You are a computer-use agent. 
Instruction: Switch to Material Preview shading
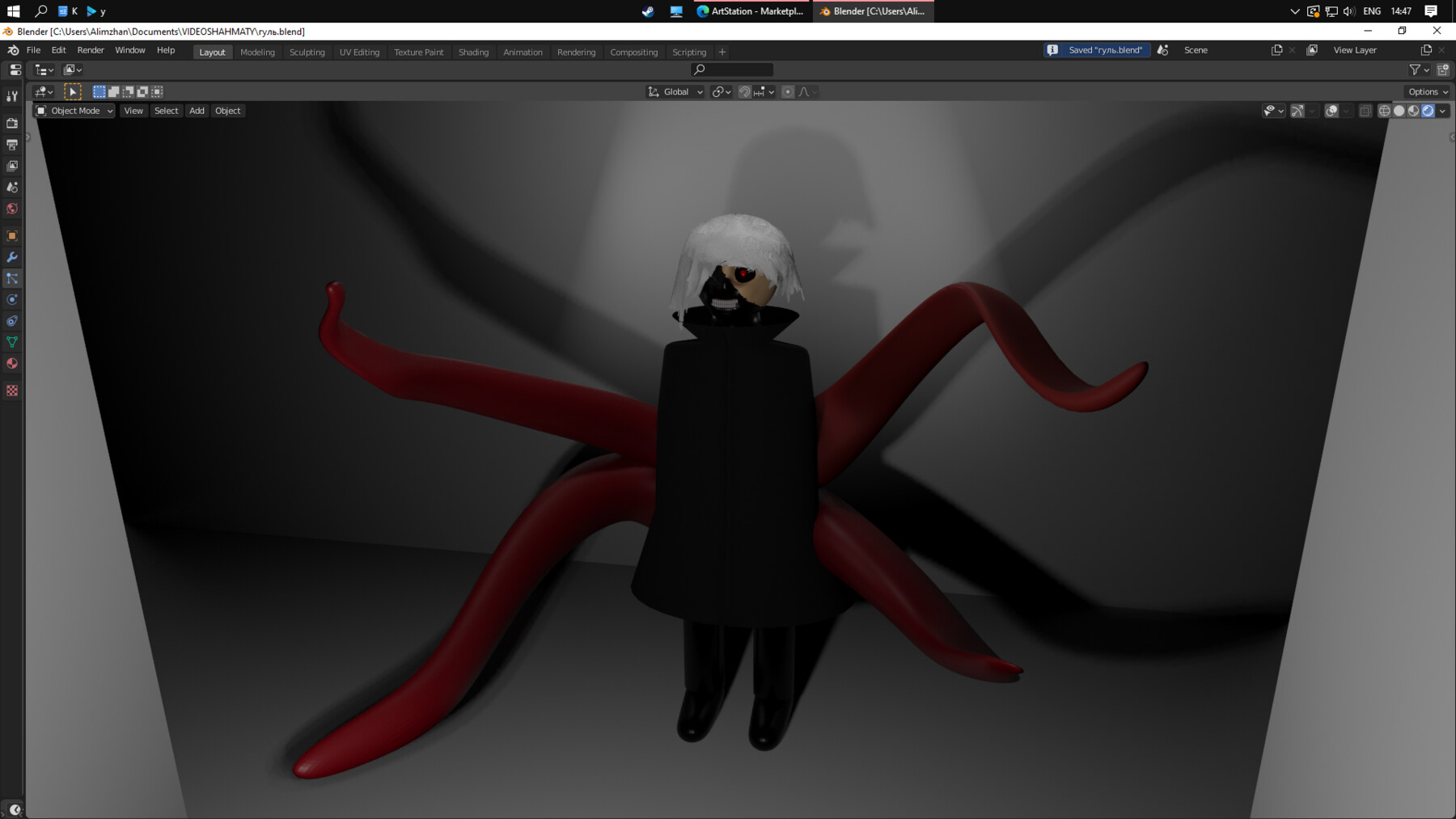[1414, 111]
